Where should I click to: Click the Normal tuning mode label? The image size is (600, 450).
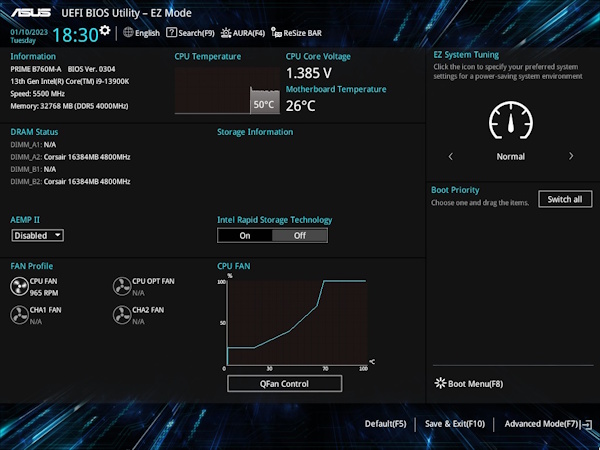click(510, 157)
